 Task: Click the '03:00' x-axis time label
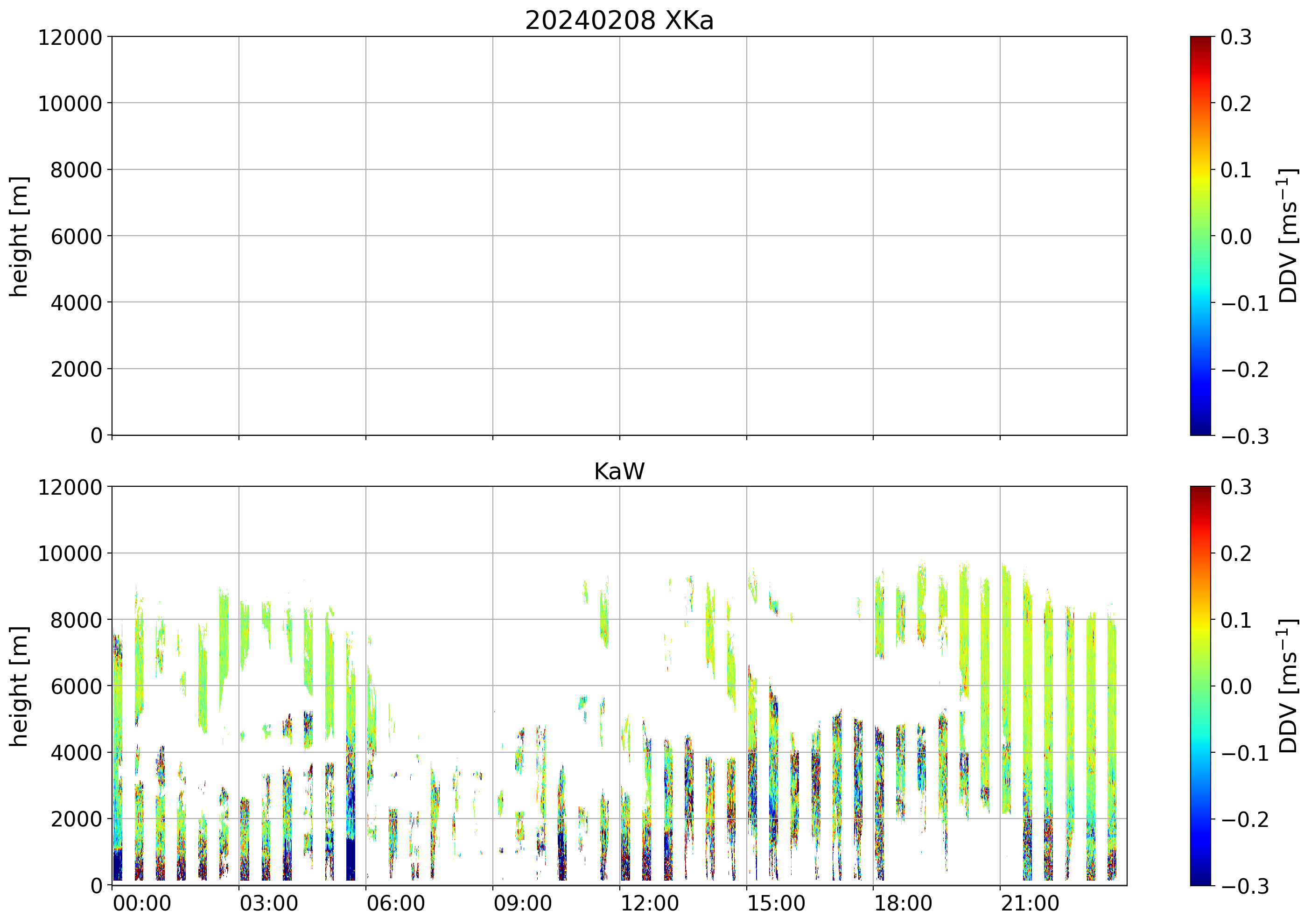point(268,904)
